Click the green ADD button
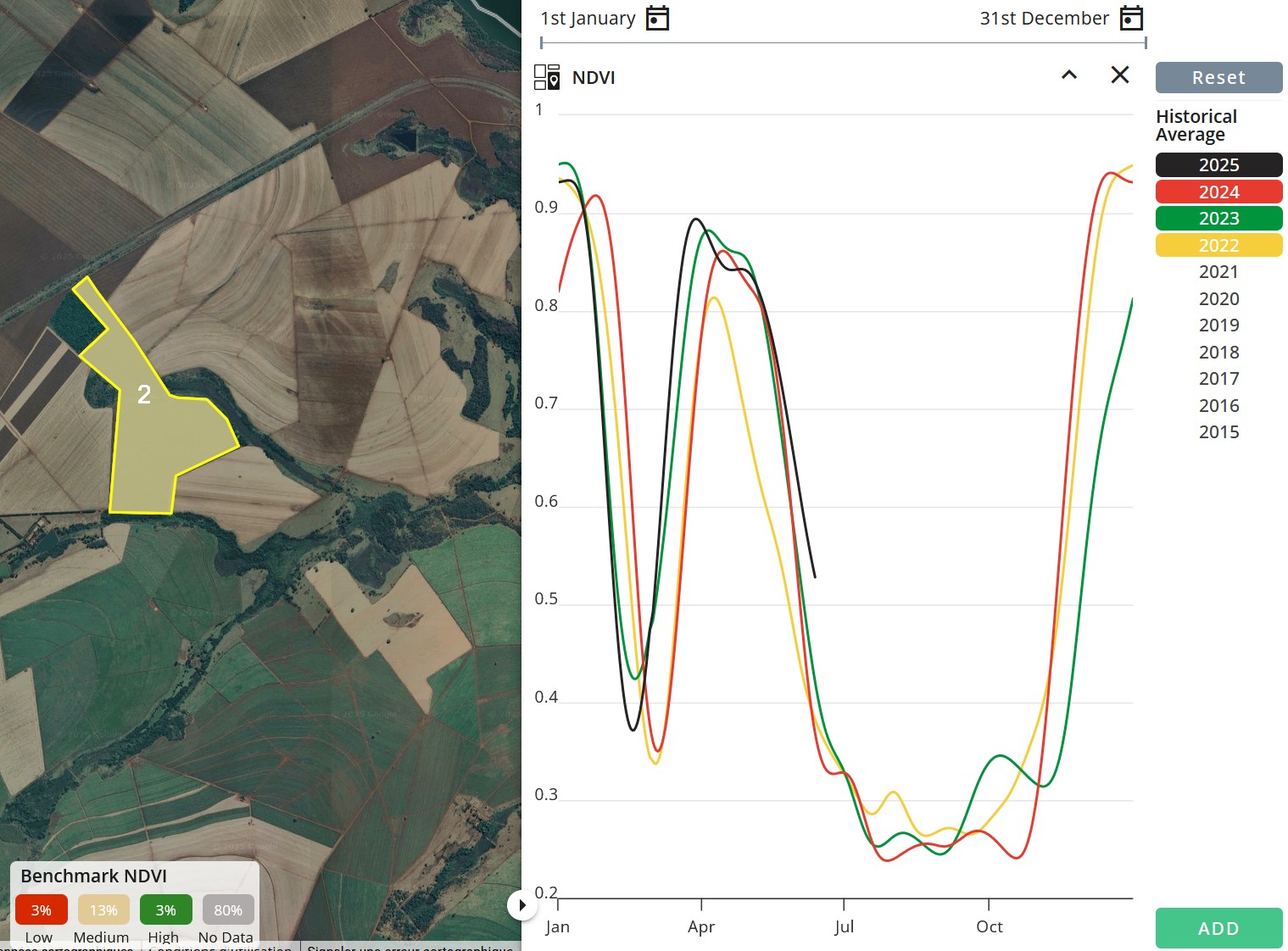The height and width of the screenshot is (951, 1288). (1218, 928)
